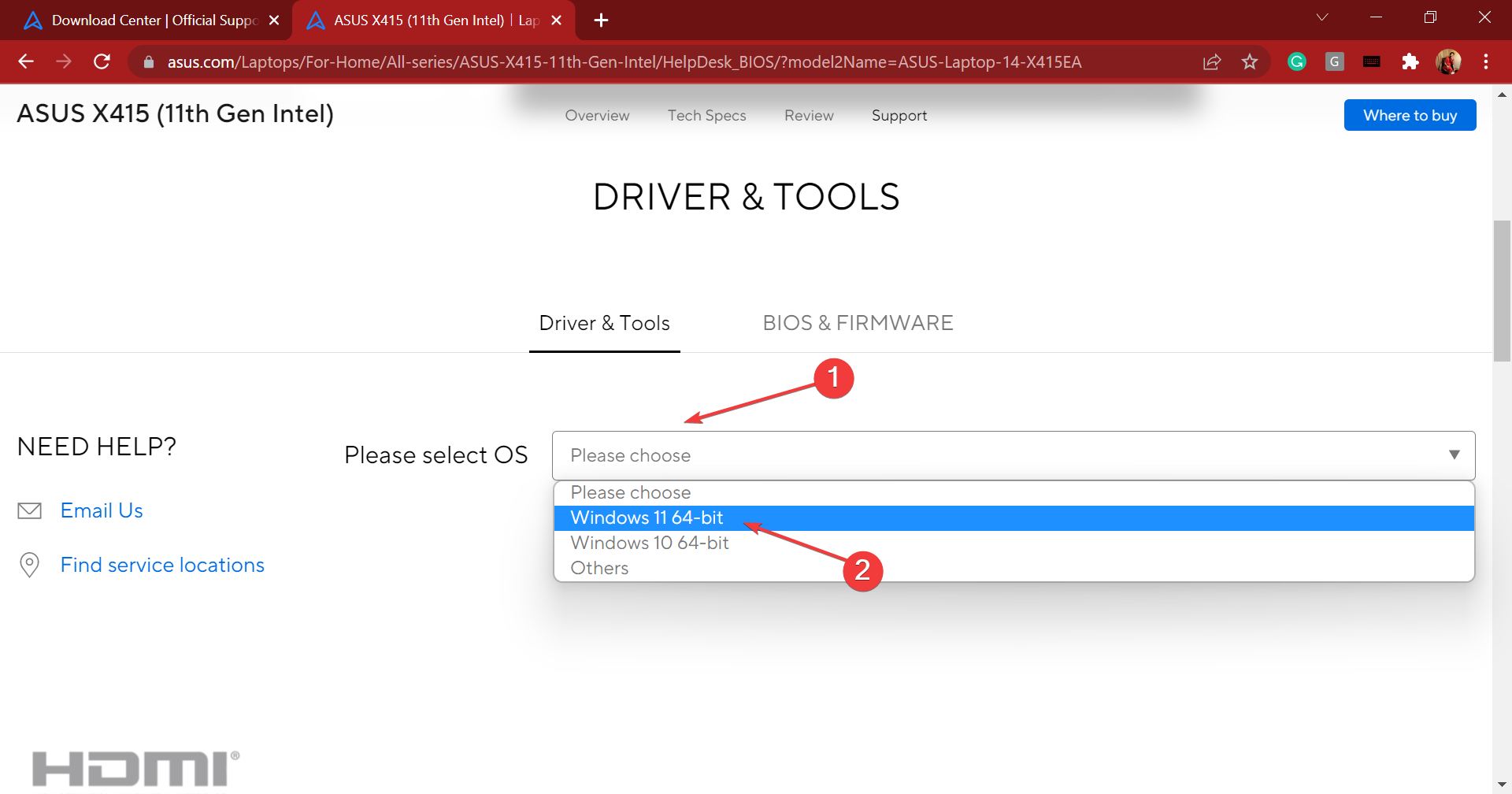Screen dimensions: 1512x794
Task: Close the ASUS X415 tab
Action: click(x=556, y=20)
